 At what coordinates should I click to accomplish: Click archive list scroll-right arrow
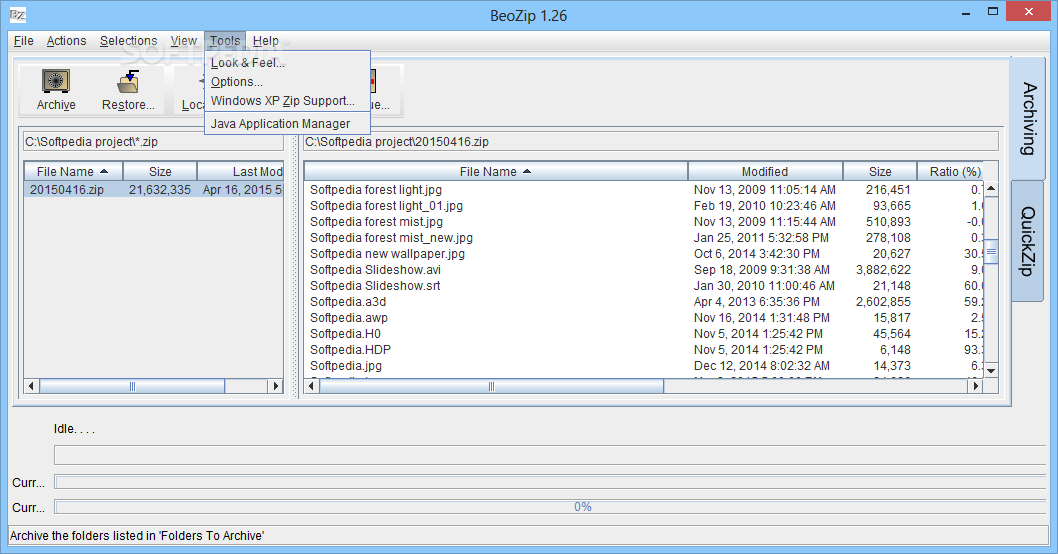pyautogui.click(x=975, y=386)
